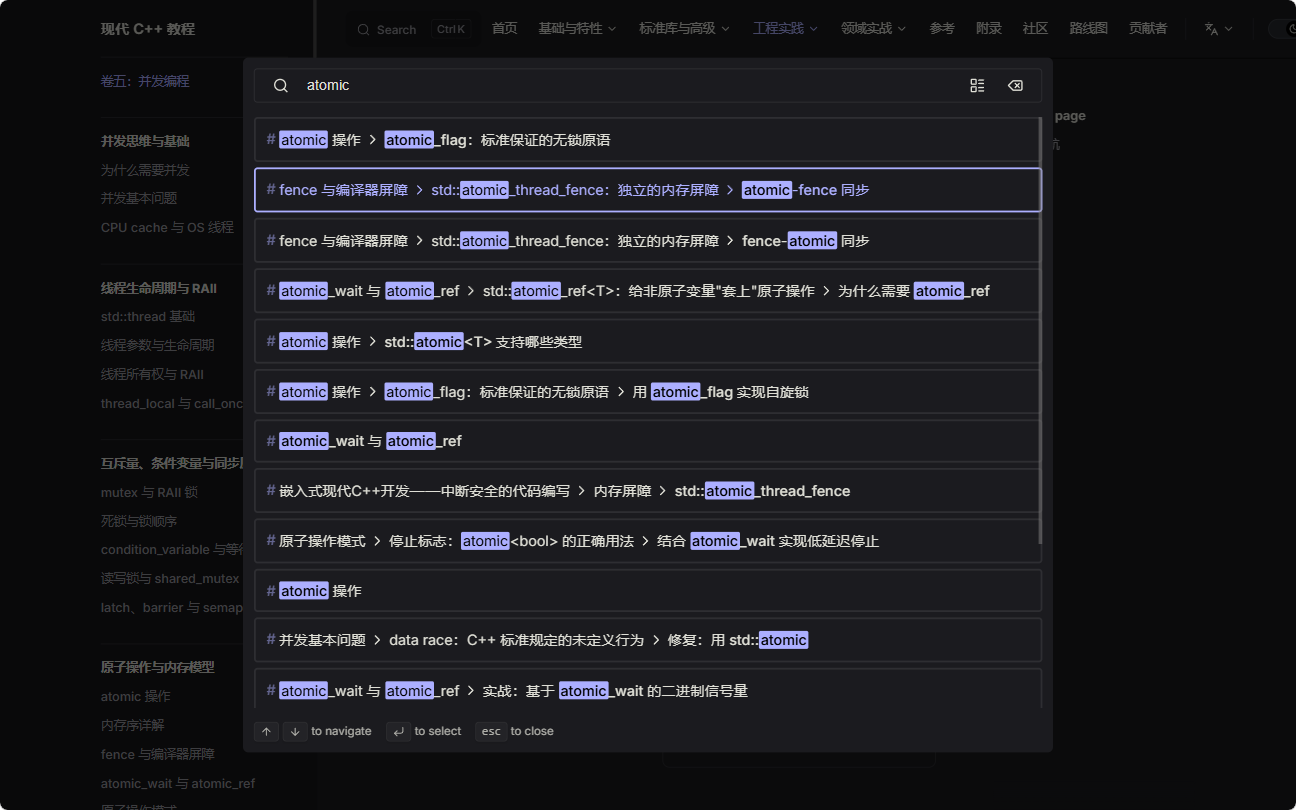Open result "用 atomic_flag 实现自旋锁"
Viewport: 1296px width, 810px height.
pos(647,392)
